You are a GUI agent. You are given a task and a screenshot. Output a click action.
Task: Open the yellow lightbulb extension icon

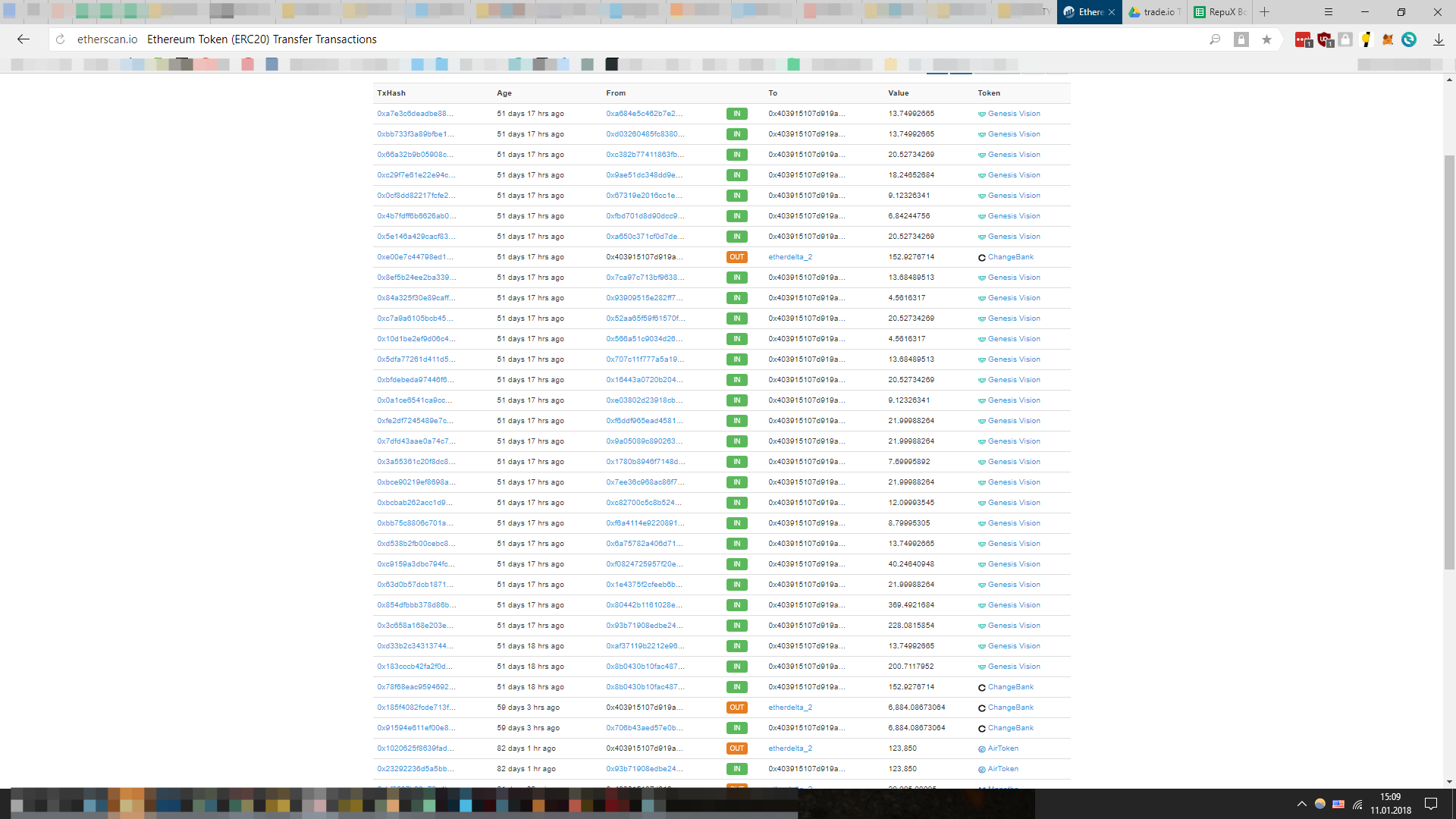click(1367, 39)
